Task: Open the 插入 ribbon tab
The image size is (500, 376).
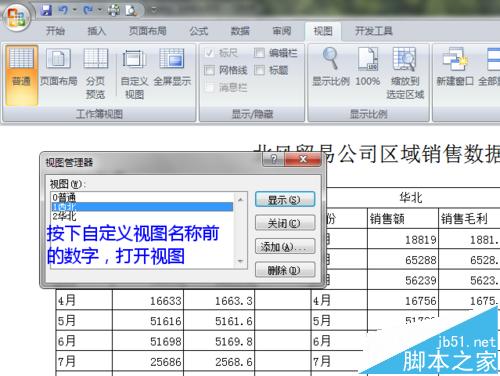Action: [97, 31]
